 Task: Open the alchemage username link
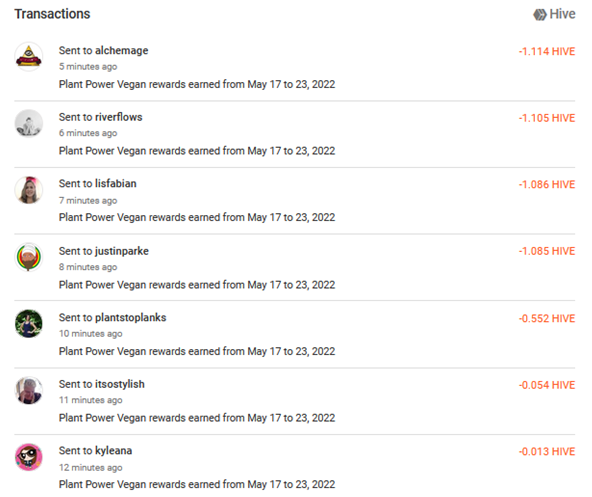pyautogui.click(x=122, y=51)
